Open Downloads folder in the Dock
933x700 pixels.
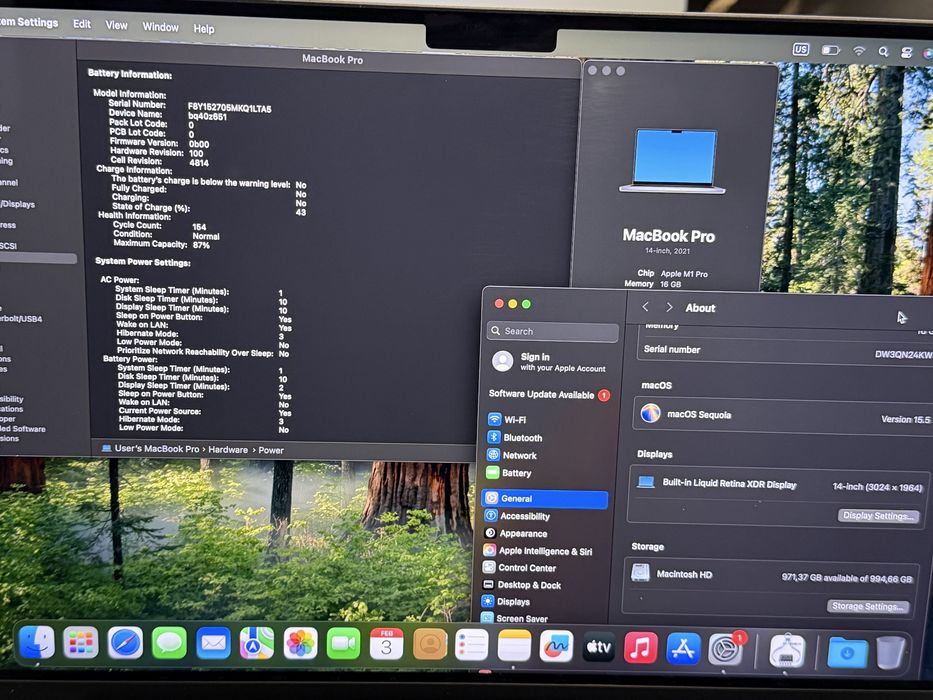click(847, 652)
